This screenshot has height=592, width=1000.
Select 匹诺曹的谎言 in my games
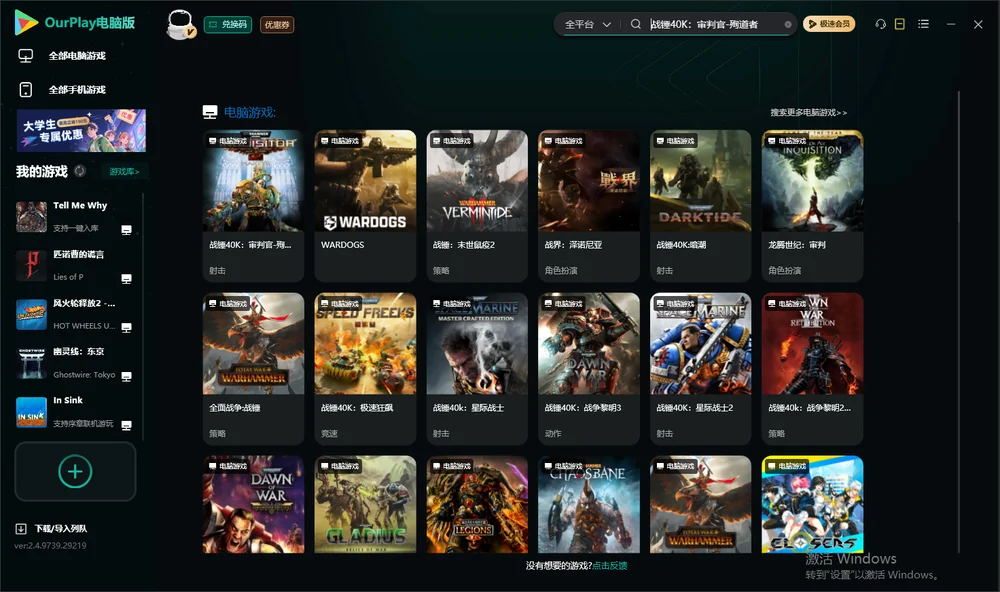pyautogui.click(x=75, y=266)
